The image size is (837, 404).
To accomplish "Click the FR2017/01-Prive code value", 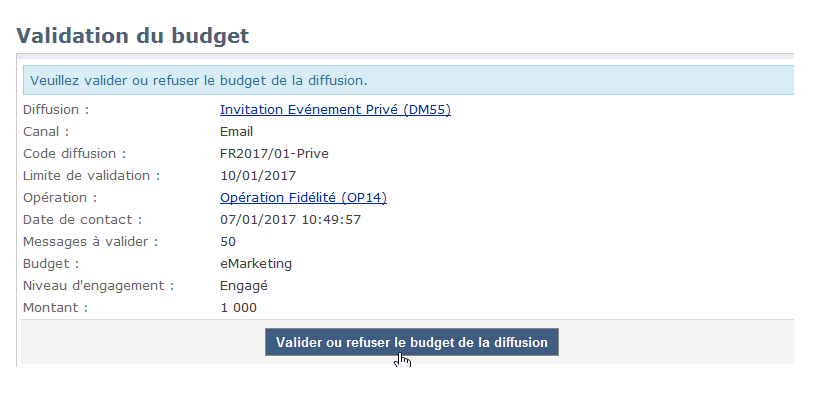I will pos(274,154).
